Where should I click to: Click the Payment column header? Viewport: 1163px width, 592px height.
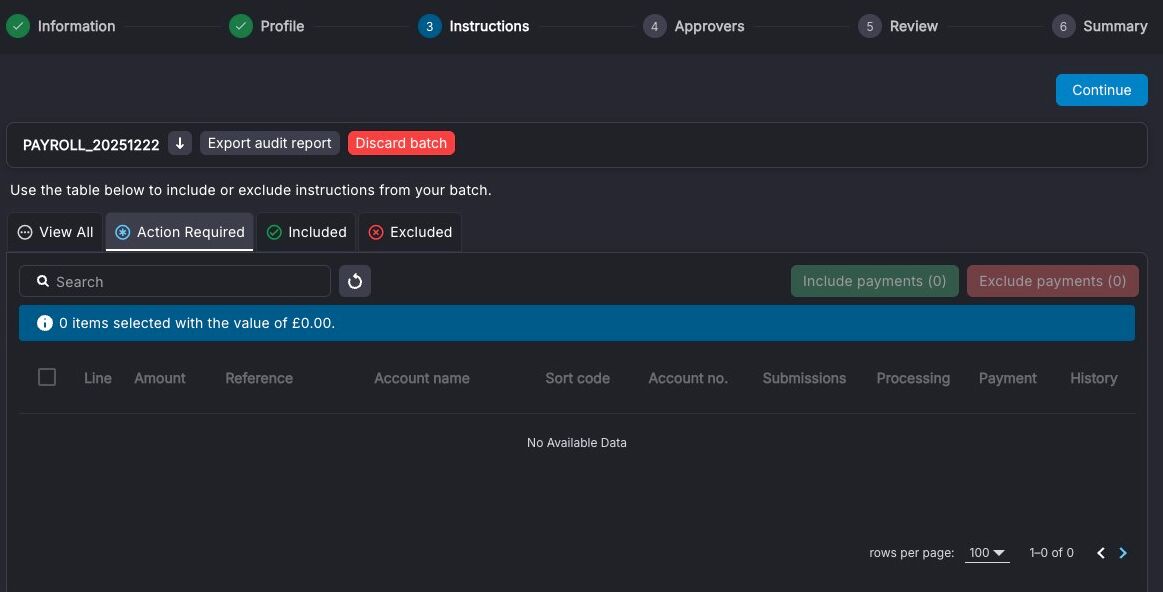1007,378
